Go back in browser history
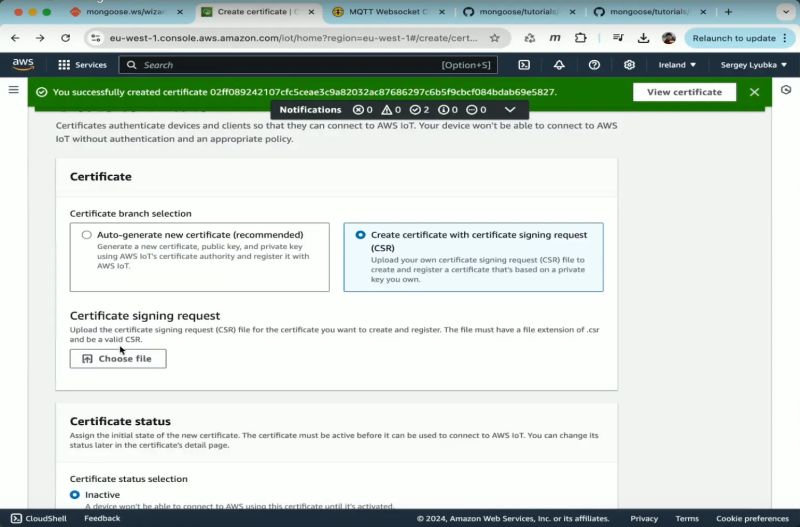This screenshot has width=800, height=527. click(15, 38)
